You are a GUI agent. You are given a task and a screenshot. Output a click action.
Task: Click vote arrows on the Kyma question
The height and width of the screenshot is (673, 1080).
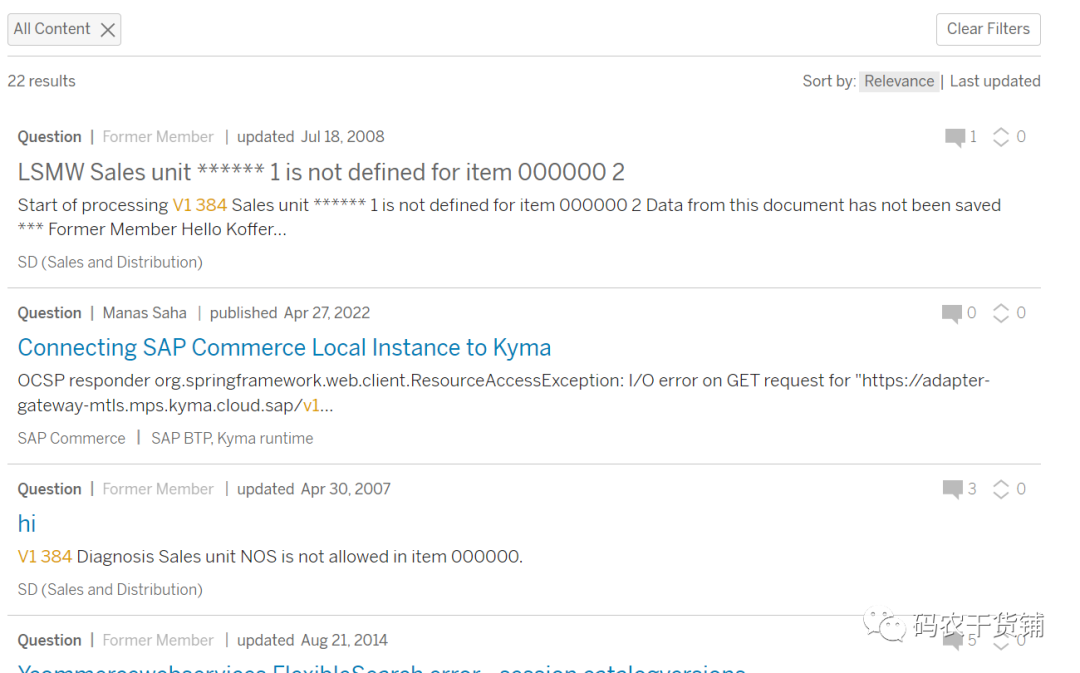pos(1000,313)
